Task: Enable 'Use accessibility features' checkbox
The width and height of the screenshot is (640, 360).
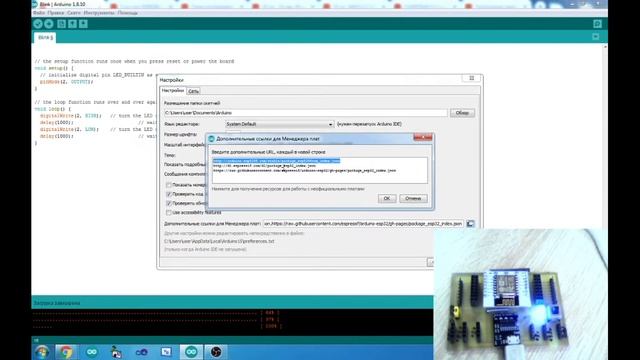Action: tap(169, 212)
